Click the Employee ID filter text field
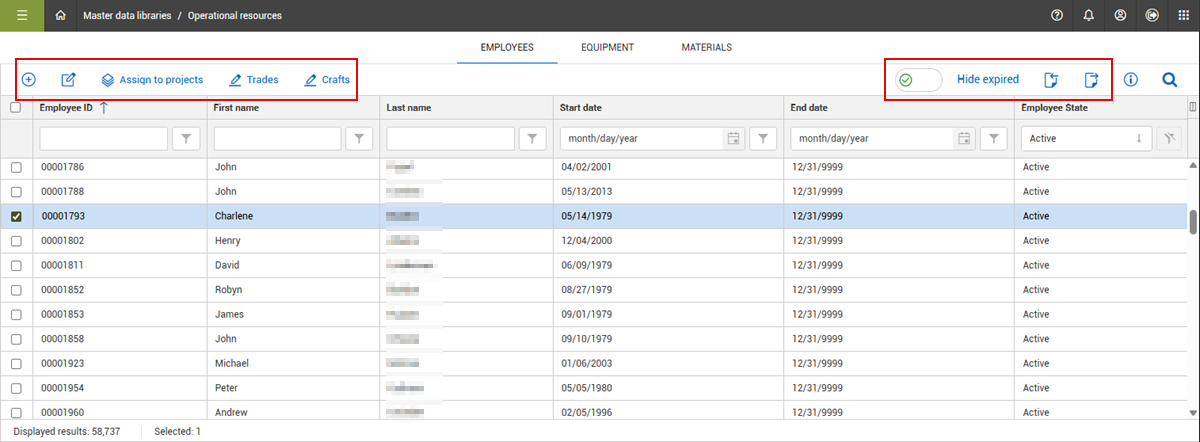 point(104,139)
